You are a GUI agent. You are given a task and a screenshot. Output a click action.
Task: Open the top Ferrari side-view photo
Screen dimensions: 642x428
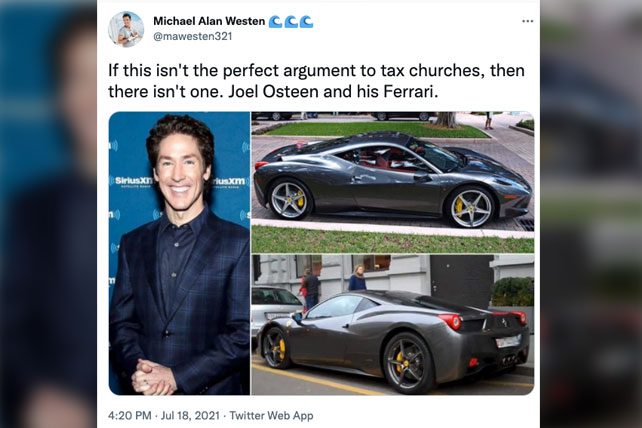tap(393, 182)
